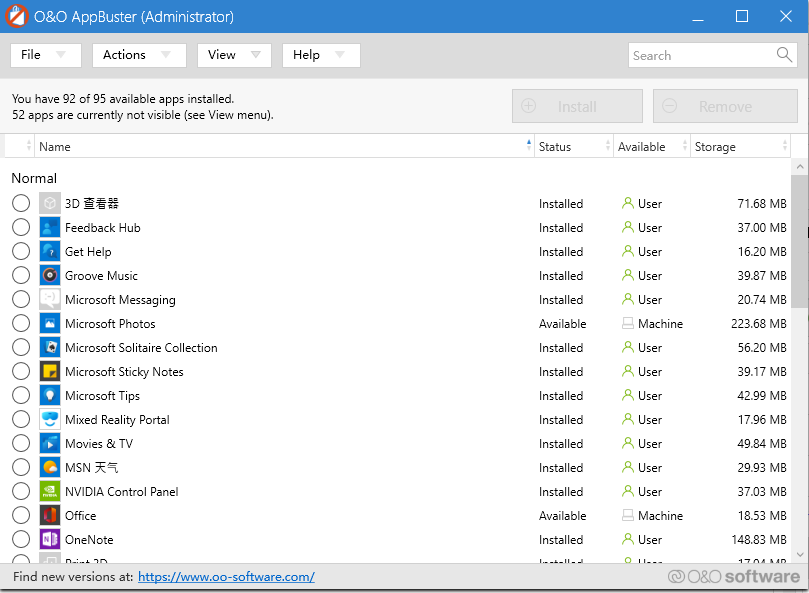Click the OneNote app icon
809x593 pixels.
(50, 539)
